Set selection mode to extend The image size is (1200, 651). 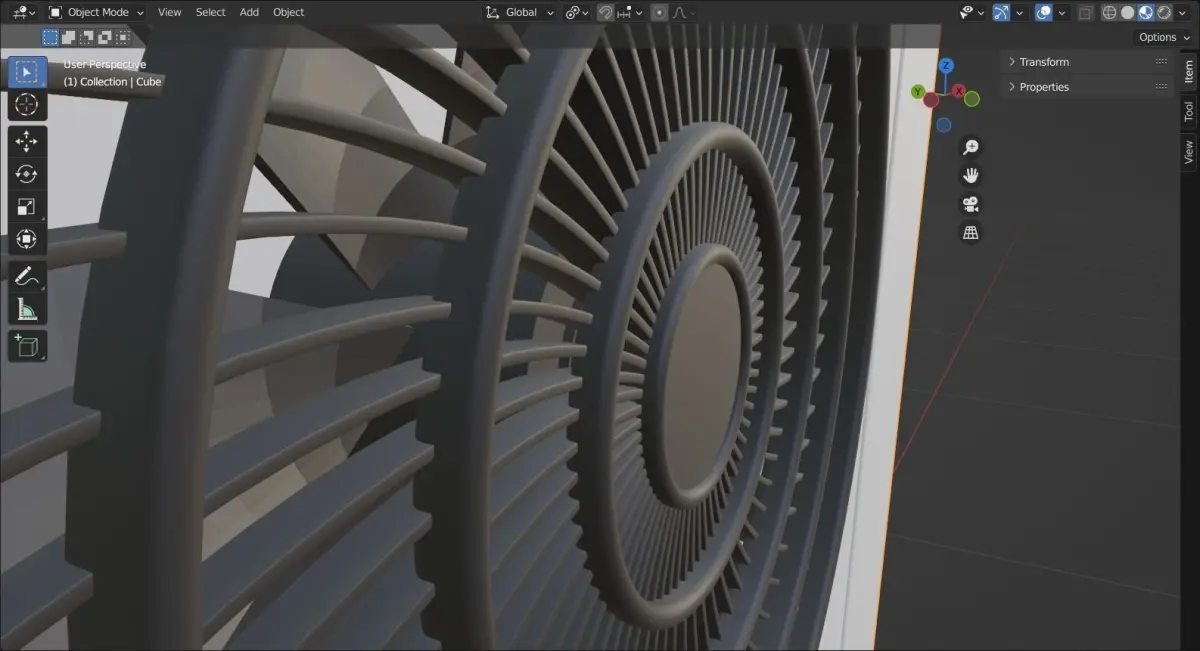pyautogui.click(x=68, y=37)
